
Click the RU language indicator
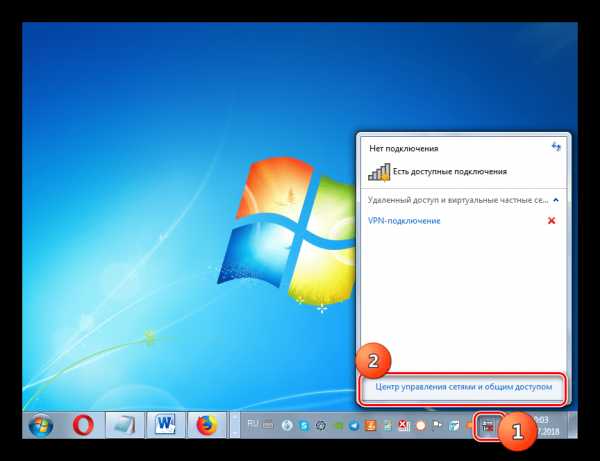(253, 424)
